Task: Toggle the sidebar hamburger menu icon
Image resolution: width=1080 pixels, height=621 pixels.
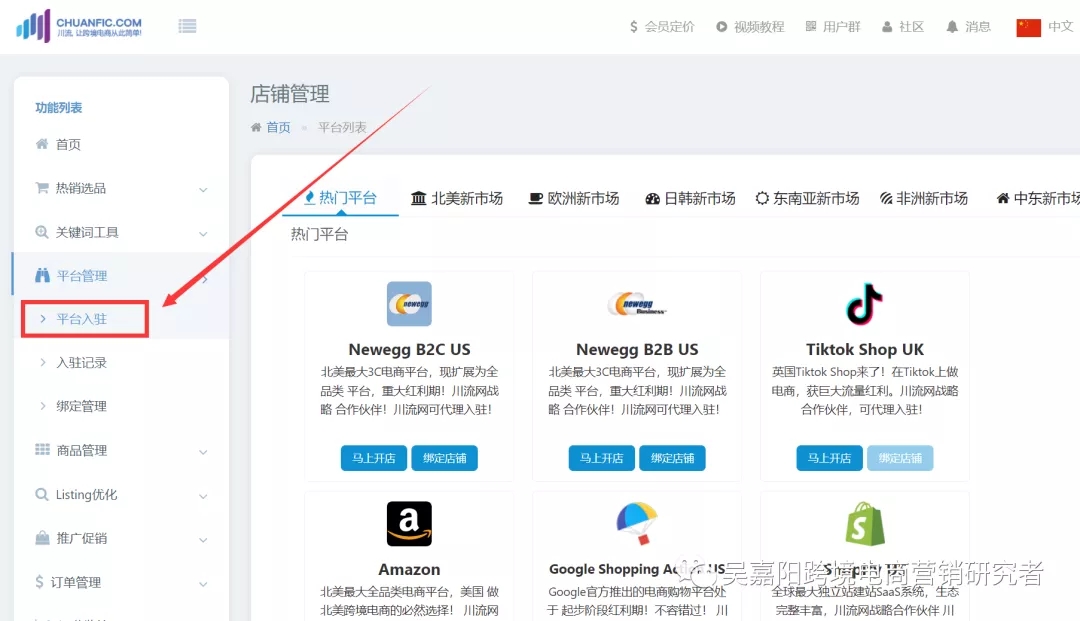Action: (187, 26)
